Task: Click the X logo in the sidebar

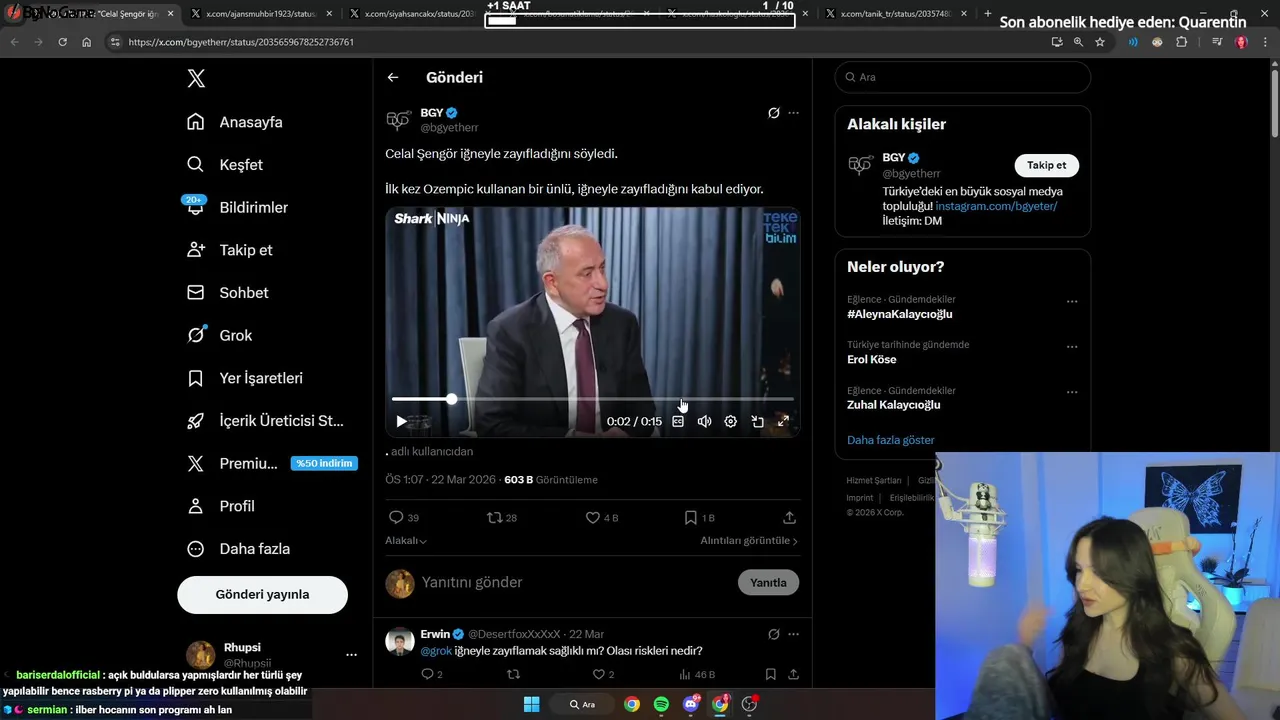Action: pos(196,79)
